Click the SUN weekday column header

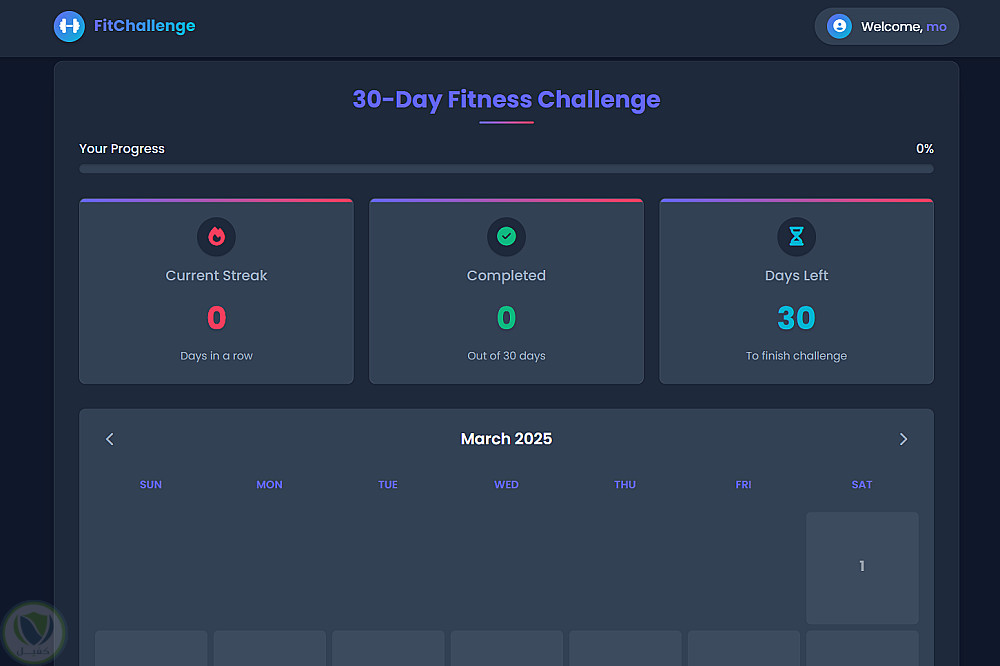[151, 485]
